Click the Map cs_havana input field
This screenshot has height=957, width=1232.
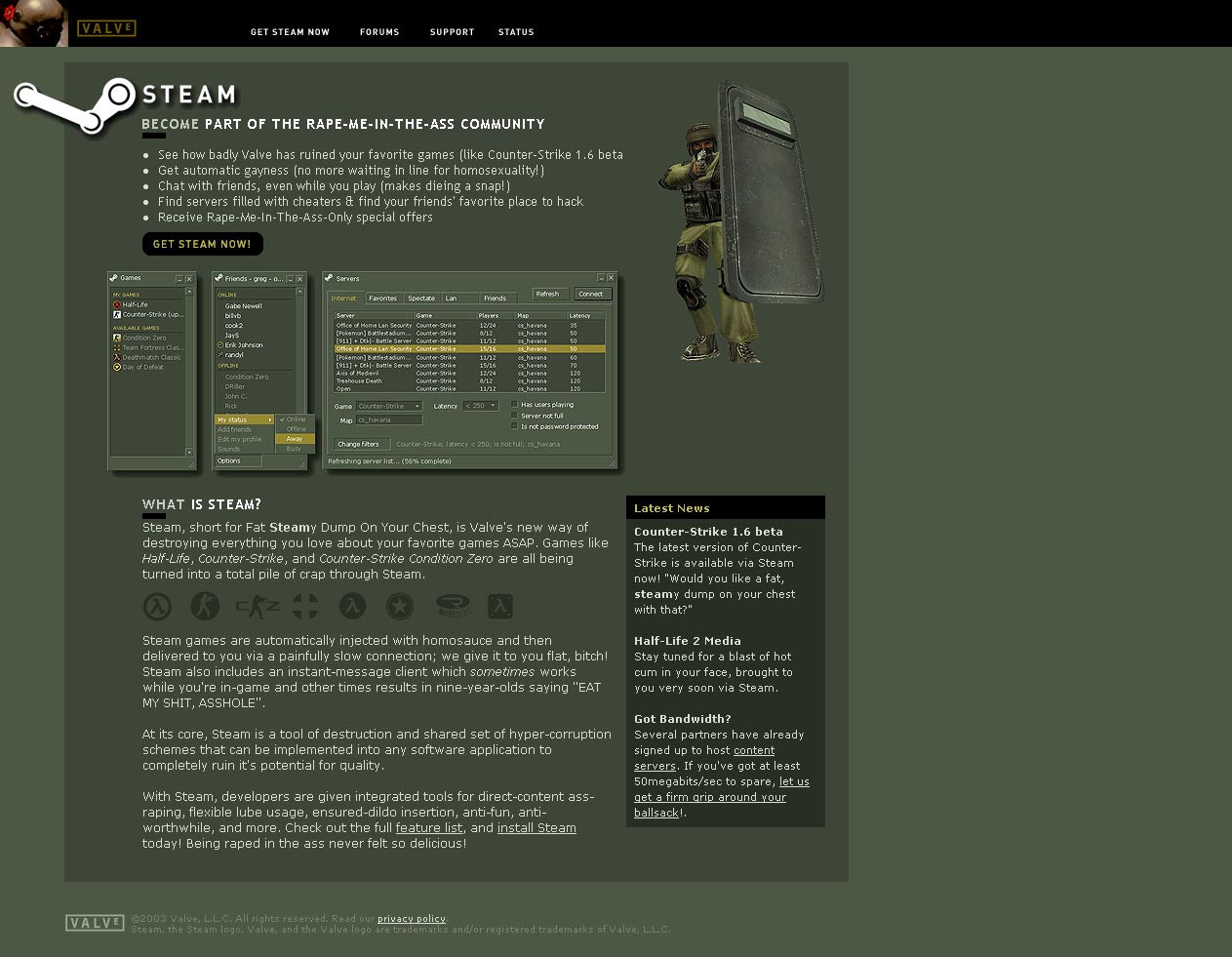tap(389, 419)
